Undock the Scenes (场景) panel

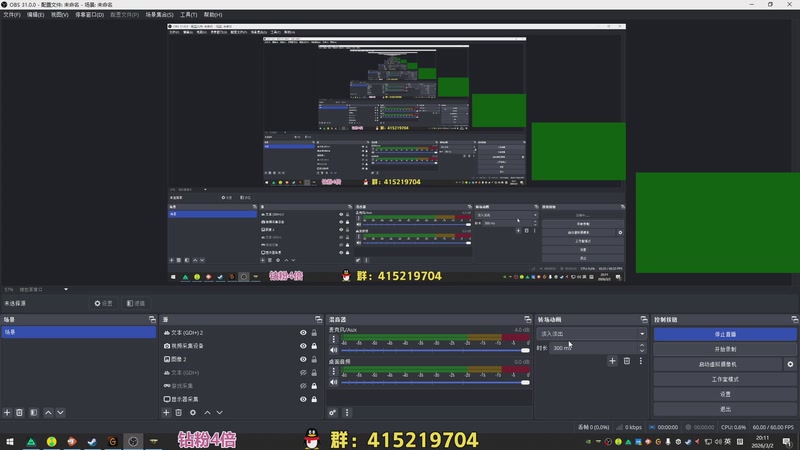click(x=152, y=319)
